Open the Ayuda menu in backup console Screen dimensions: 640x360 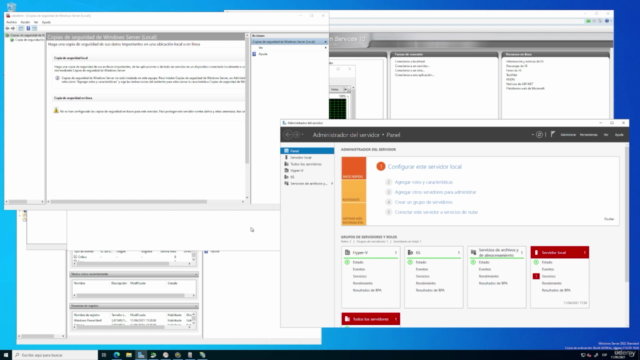coord(46,22)
